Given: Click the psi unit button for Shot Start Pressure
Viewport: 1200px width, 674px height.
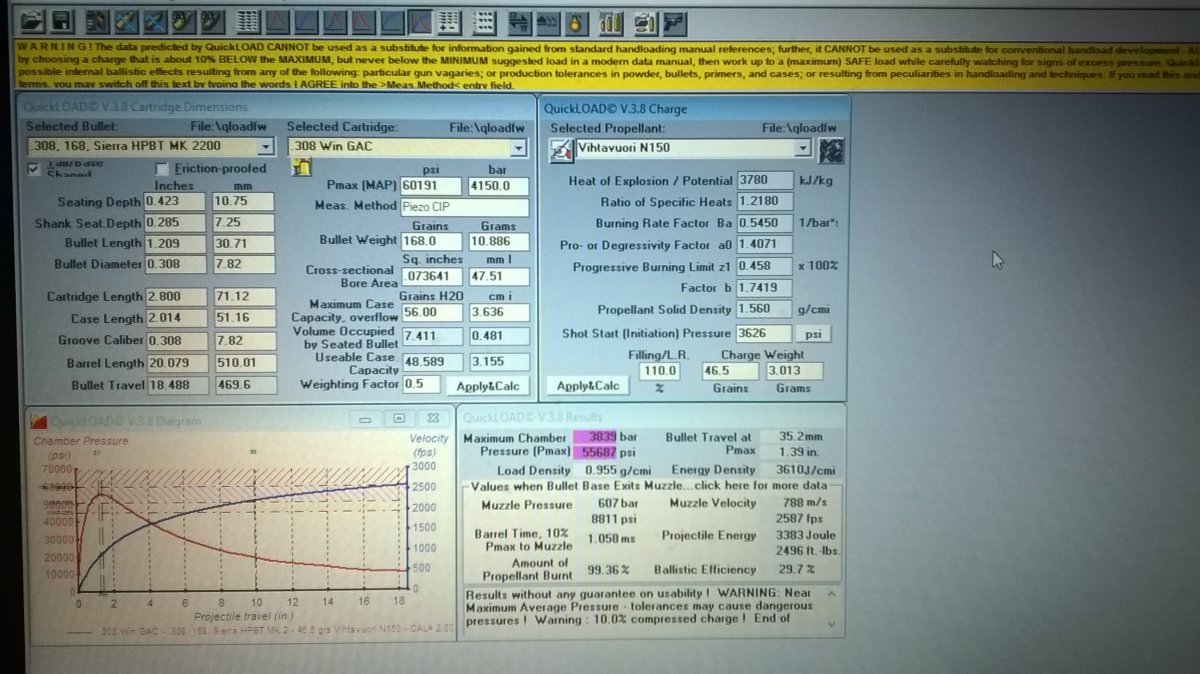Looking at the screenshot, I should [x=816, y=333].
